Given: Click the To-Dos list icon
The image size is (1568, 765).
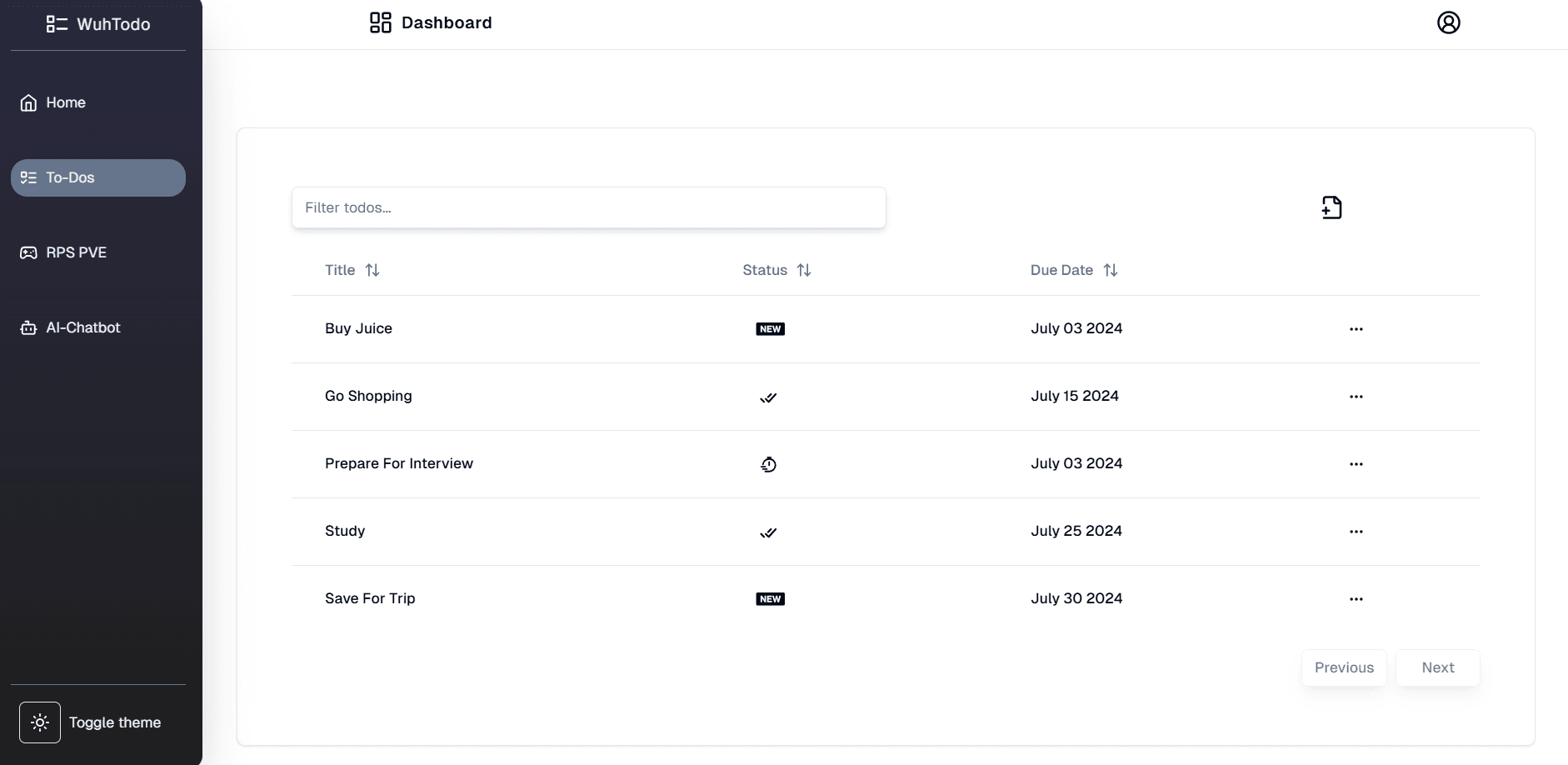Looking at the screenshot, I should point(29,177).
